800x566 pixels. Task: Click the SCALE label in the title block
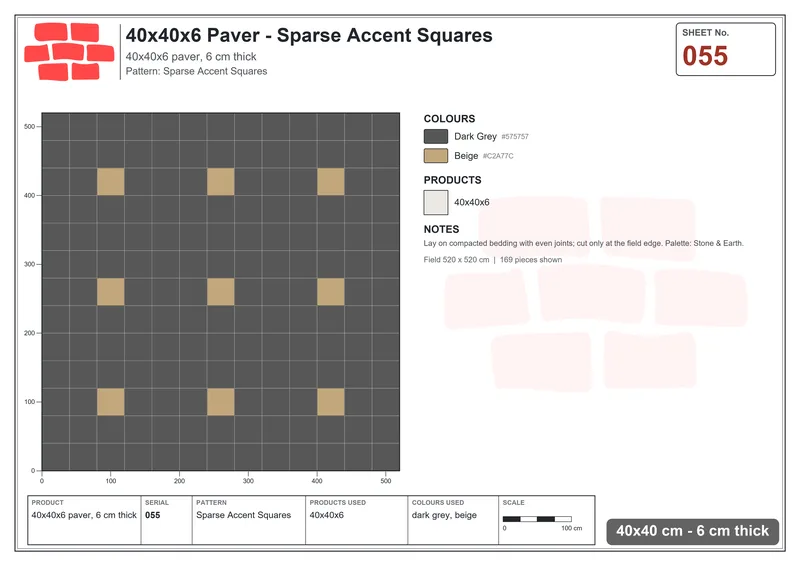coord(513,503)
